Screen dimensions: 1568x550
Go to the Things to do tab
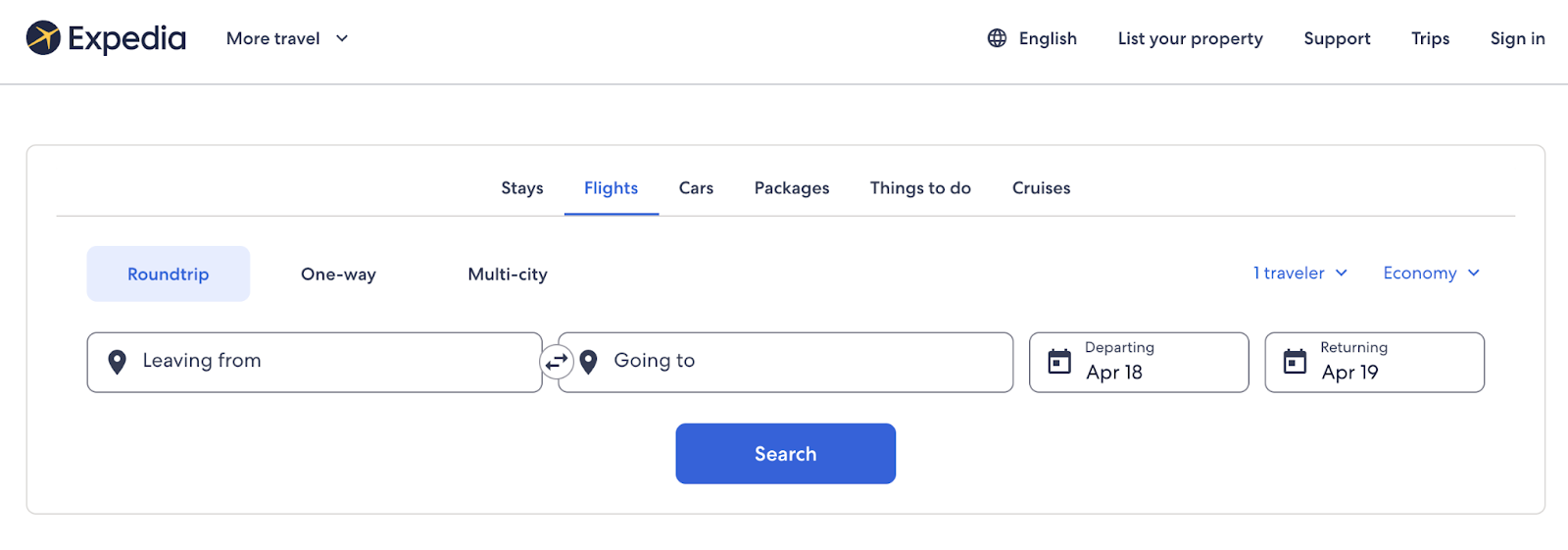[x=920, y=188]
